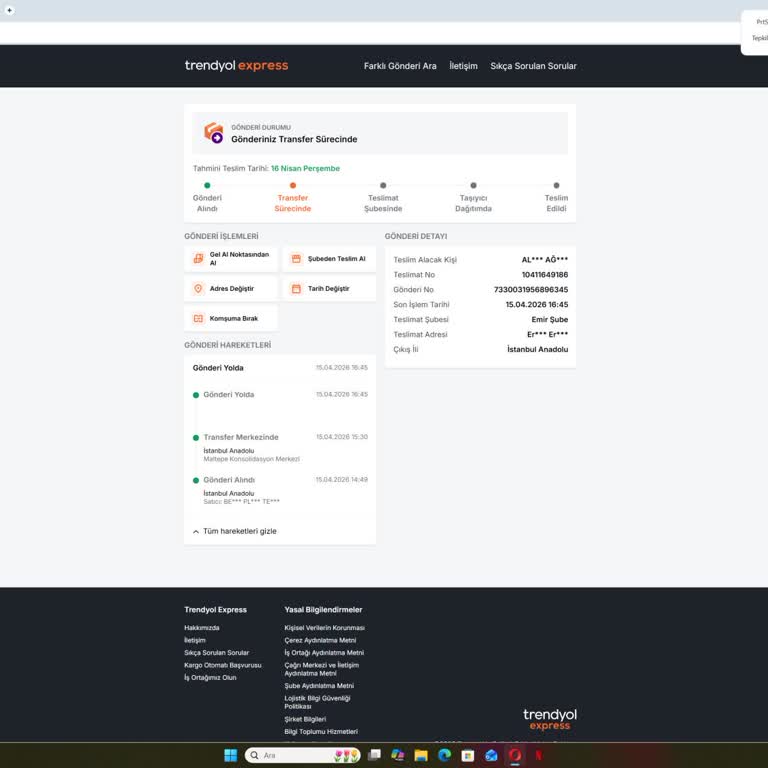Viewport: 768px width, 768px height.
Task: Click the trendyol express footer logo
Action: pyautogui.click(x=550, y=719)
